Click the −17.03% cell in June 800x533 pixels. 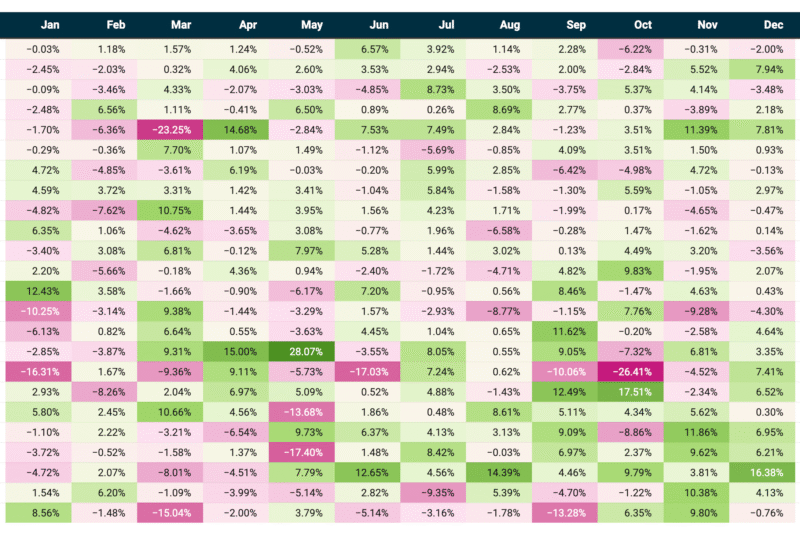(x=370, y=372)
